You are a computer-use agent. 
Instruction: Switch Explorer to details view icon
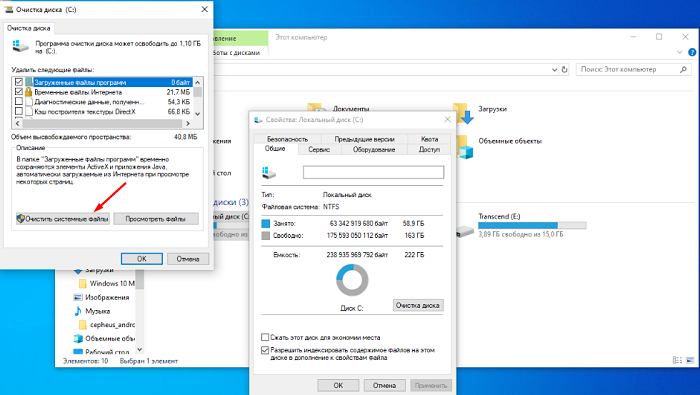pyautogui.click(x=677, y=360)
